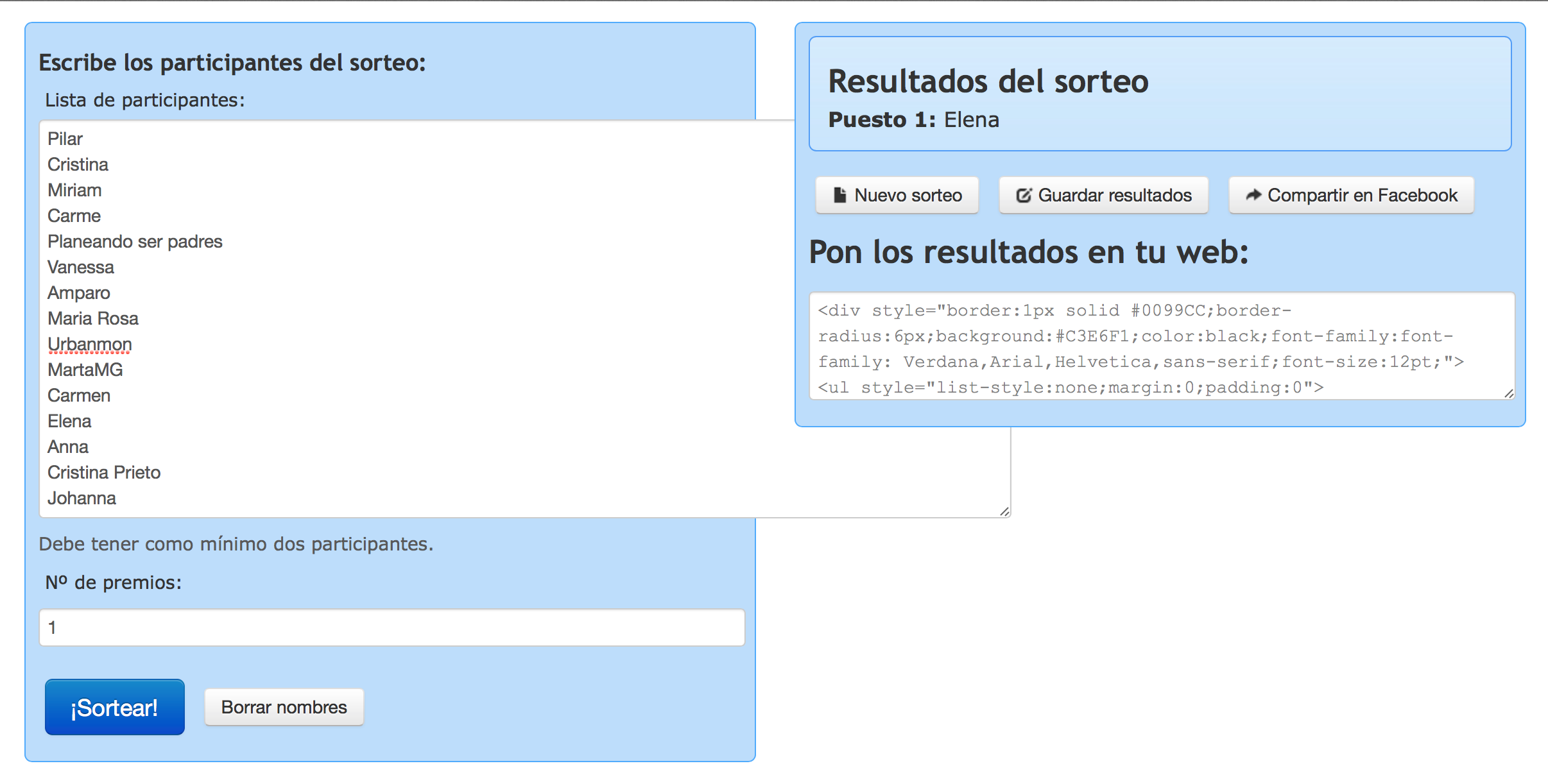The width and height of the screenshot is (1548, 784).
Task: Select the name Pilar in the list
Action: pyautogui.click(x=65, y=139)
